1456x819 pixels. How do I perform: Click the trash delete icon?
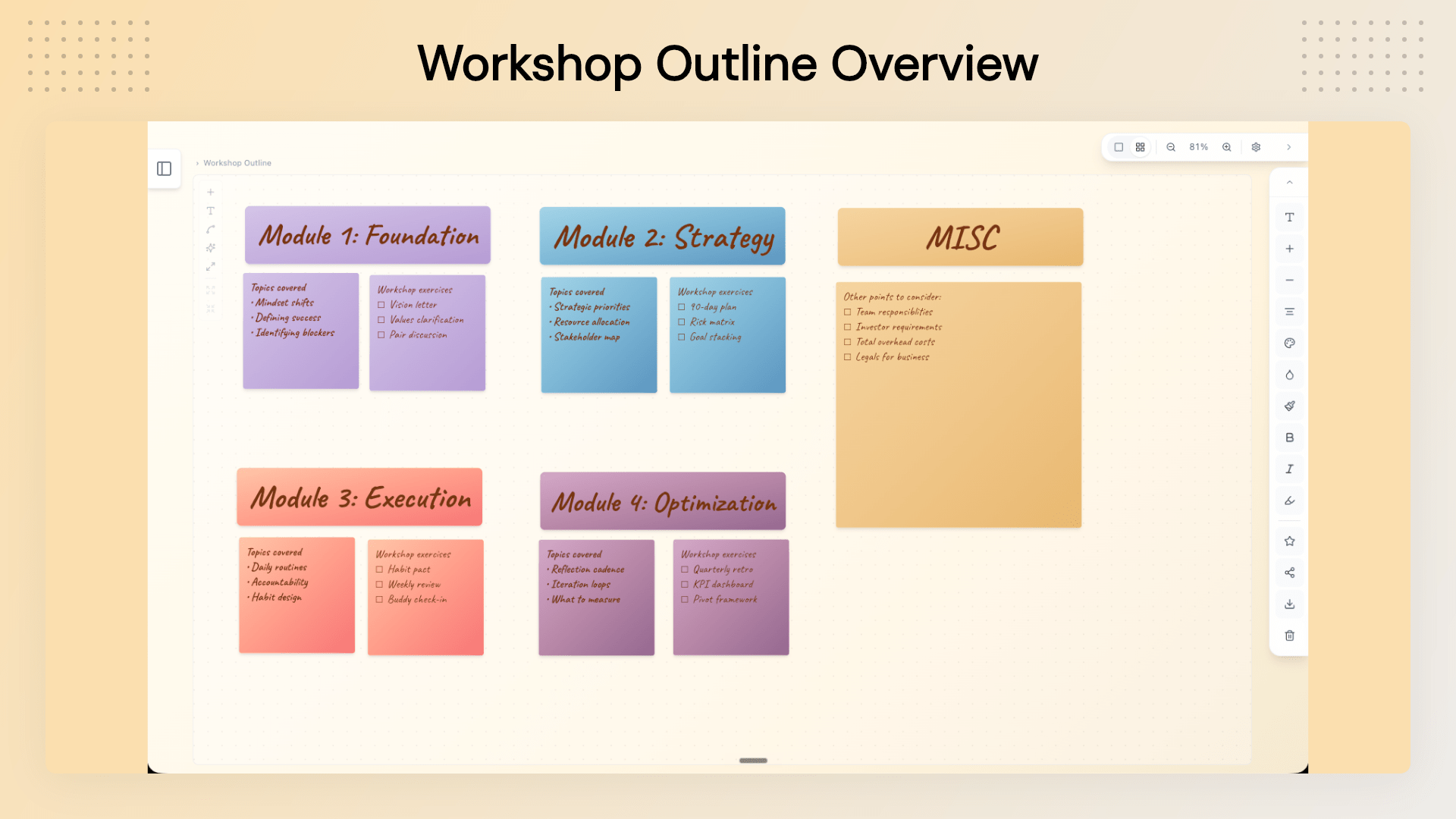tap(1289, 635)
